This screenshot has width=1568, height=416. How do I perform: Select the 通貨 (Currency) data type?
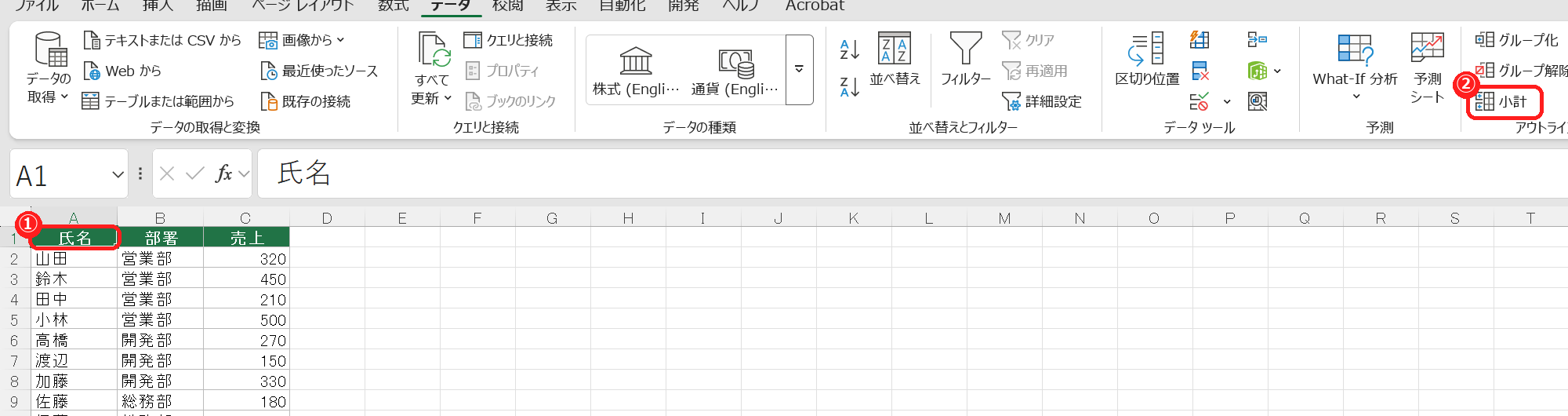point(735,71)
